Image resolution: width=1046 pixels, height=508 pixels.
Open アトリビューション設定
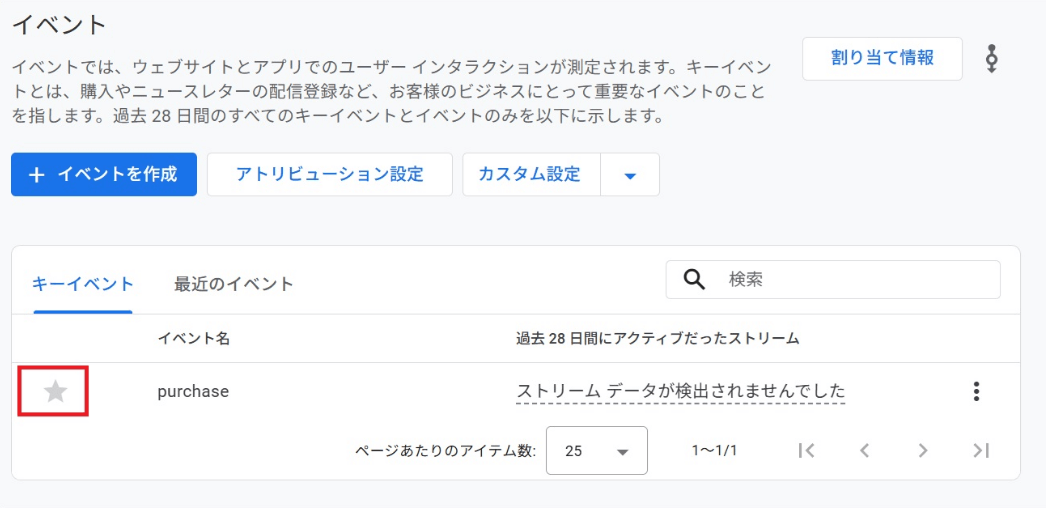point(329,175)
